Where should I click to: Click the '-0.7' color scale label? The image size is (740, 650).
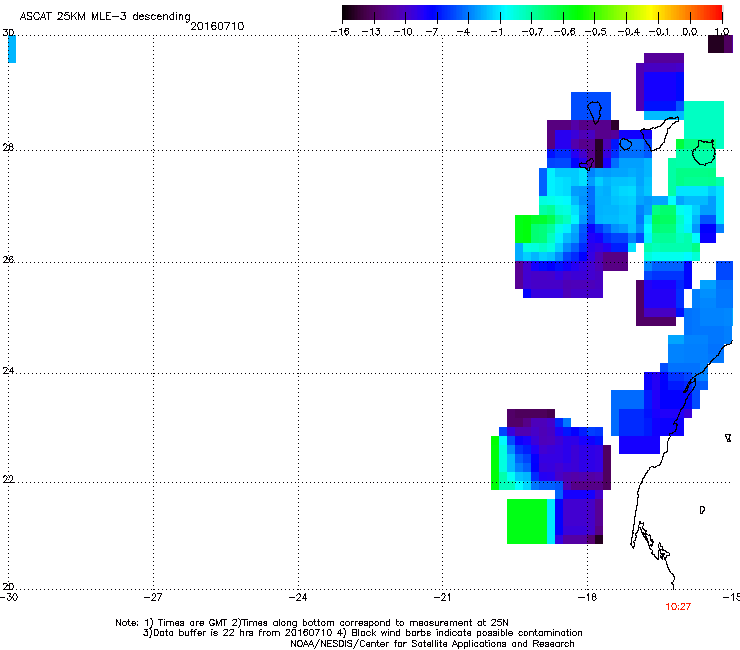pyautogui.click(x=532, y=32)
